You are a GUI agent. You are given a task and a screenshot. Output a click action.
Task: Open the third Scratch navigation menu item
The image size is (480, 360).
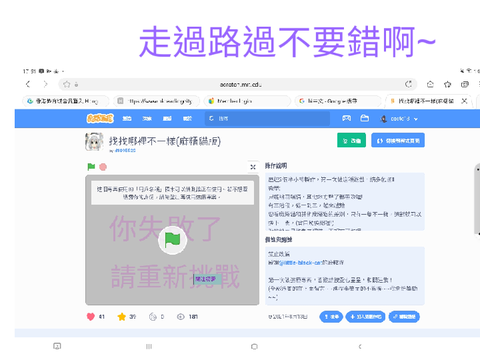pyautogui.click(x=167, y=119)
